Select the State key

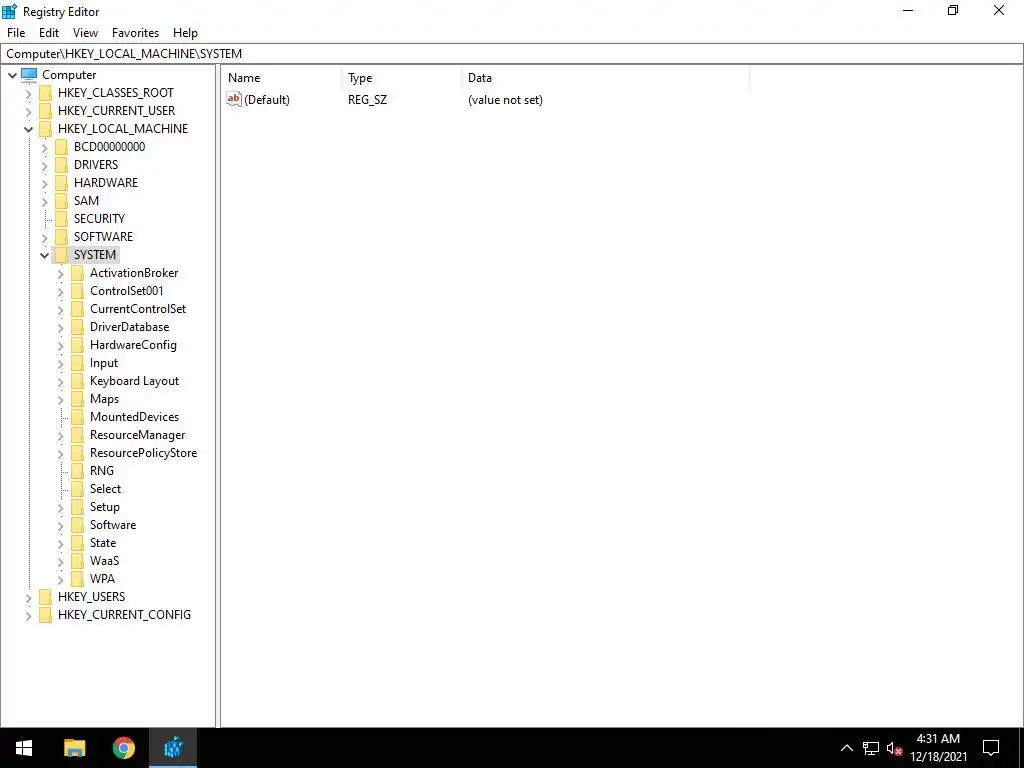(103, 543)
